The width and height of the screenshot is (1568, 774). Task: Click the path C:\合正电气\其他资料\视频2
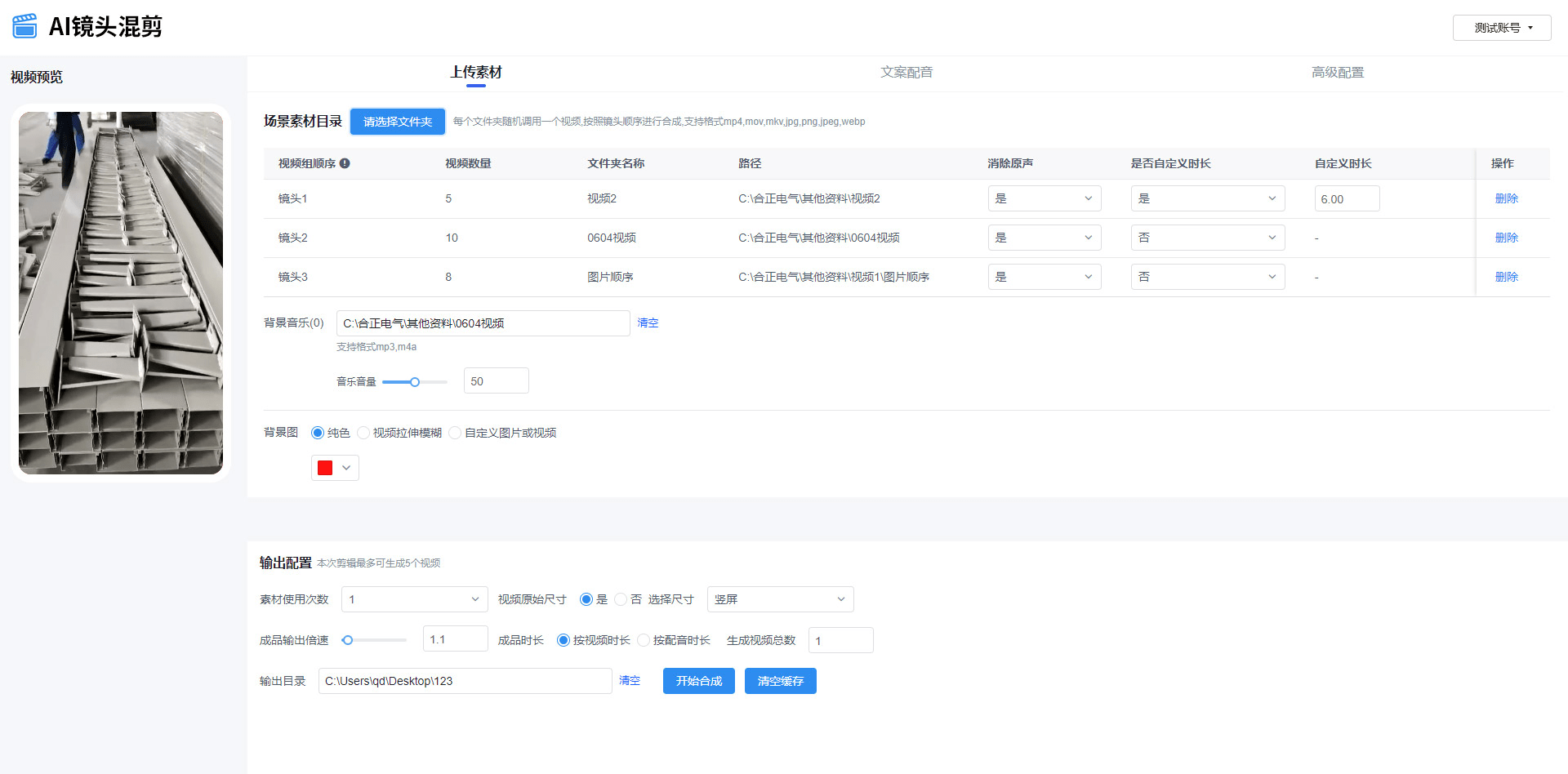click(809, 198)
